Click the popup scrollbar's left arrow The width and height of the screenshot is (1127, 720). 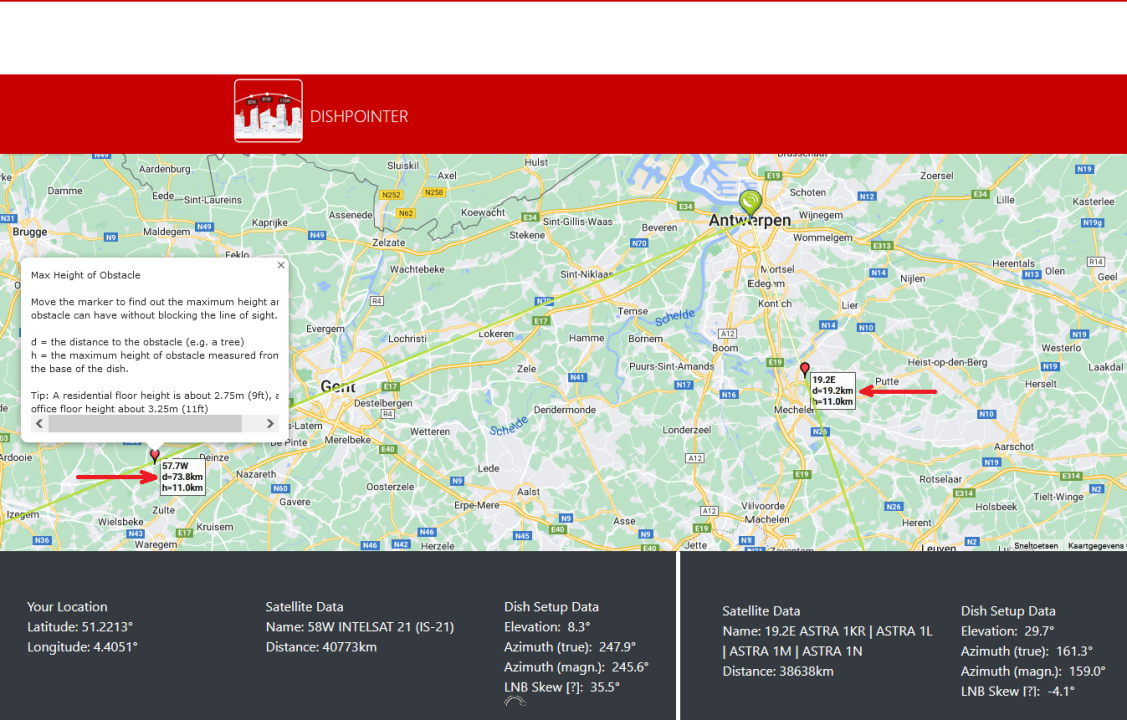click(39, 424)
